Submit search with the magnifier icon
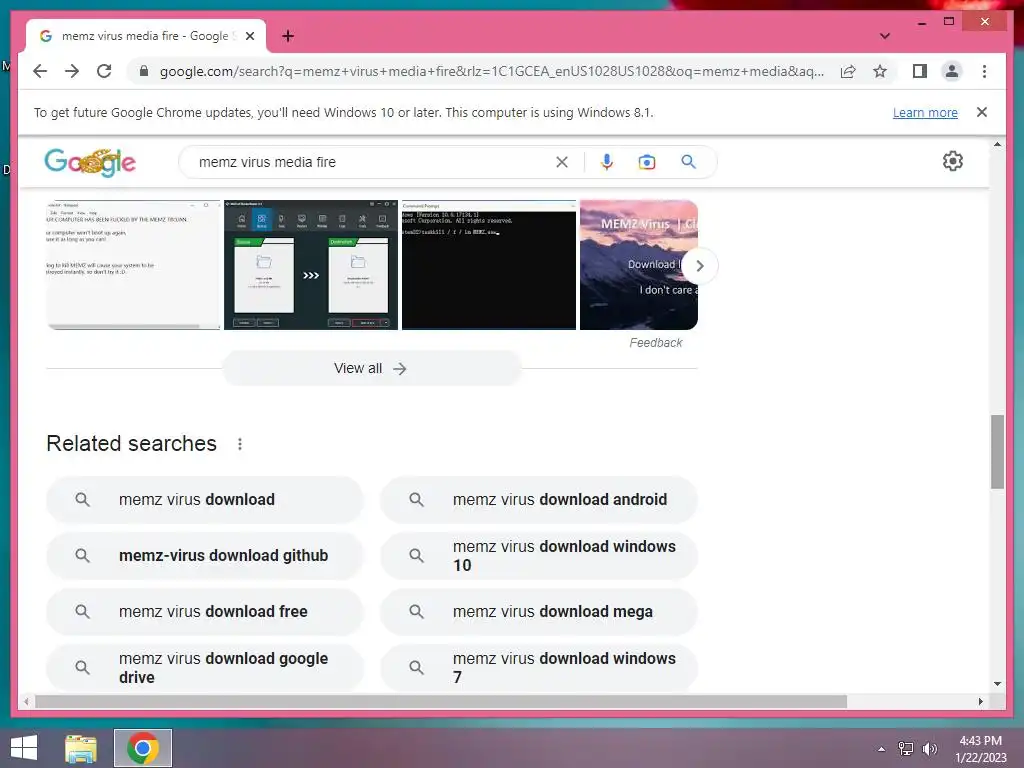This screenshot has width=1024, height=768. [x=688, y=162]
